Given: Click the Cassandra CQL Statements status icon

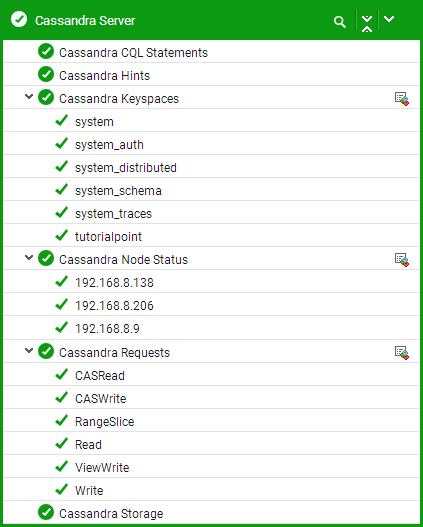Looking at the screenshot, I should (46, 51).
